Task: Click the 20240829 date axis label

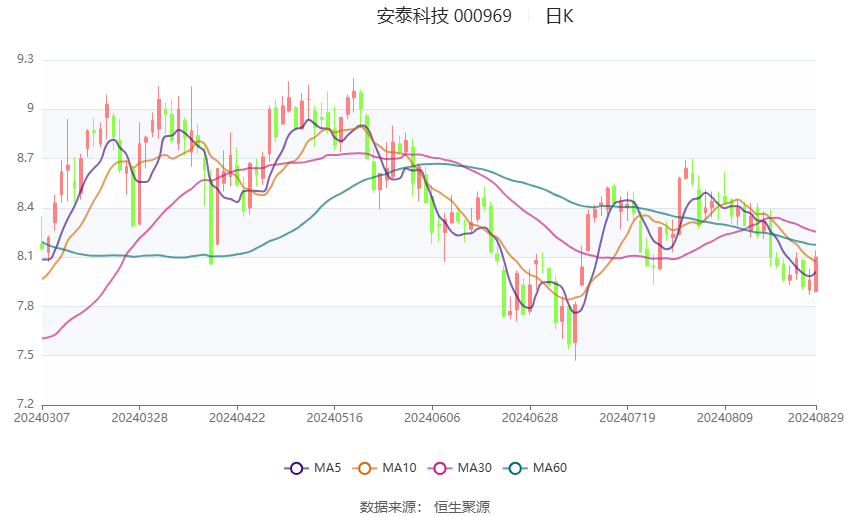Action: [816, 418]
